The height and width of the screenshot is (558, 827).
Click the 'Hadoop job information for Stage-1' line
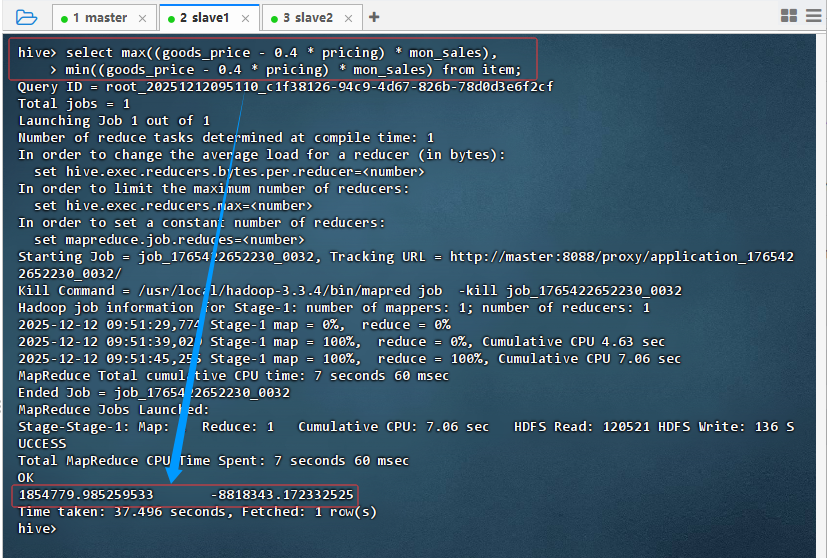point(334,307)
